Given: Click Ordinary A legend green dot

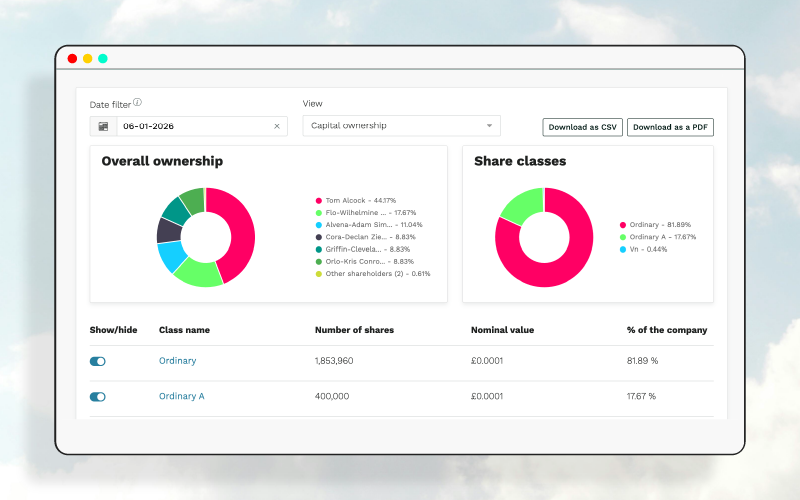Looking at the screenshot, I should pyautogui.click(x=623, y=237).
